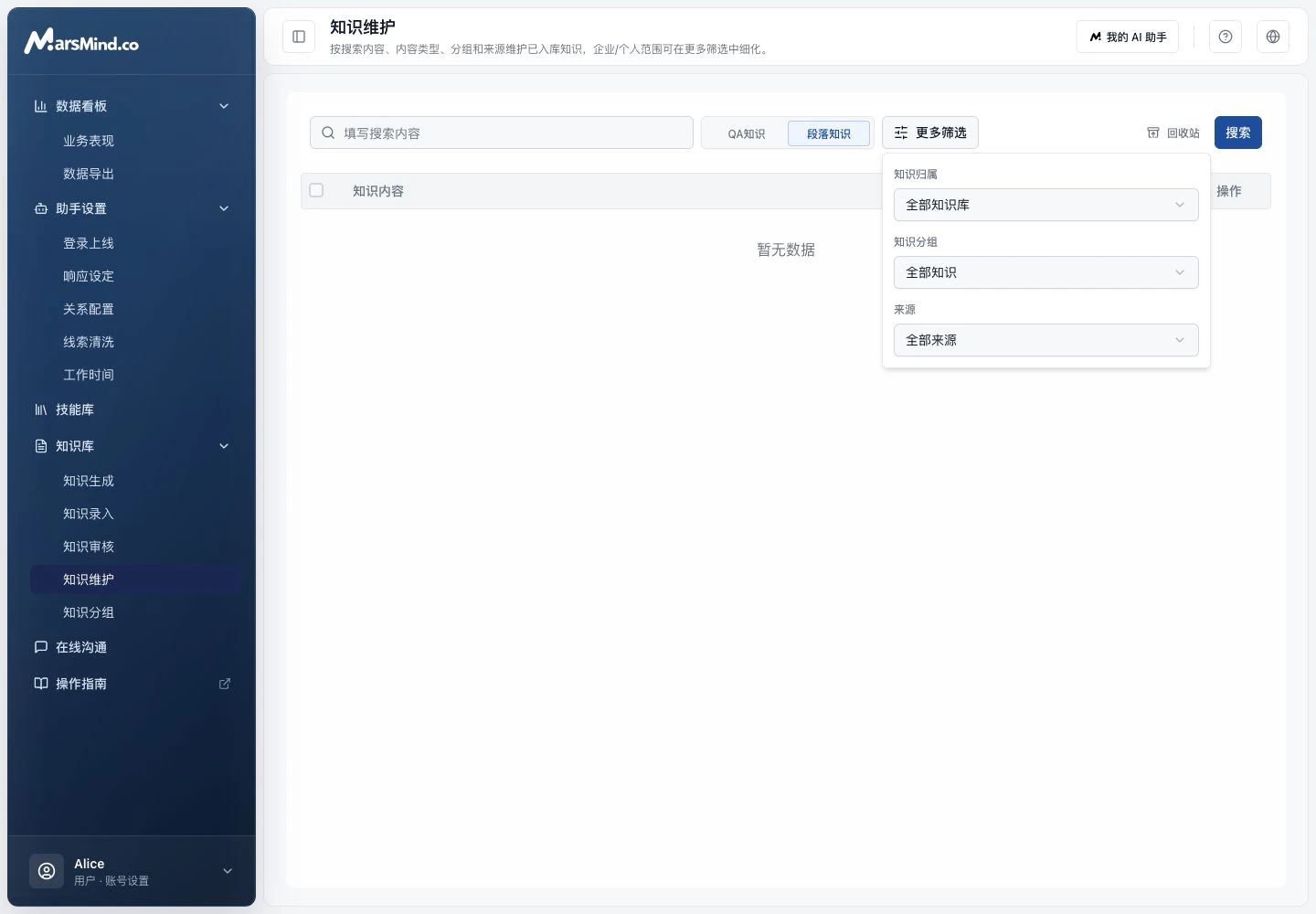Click the 来源 filter label

905,309
